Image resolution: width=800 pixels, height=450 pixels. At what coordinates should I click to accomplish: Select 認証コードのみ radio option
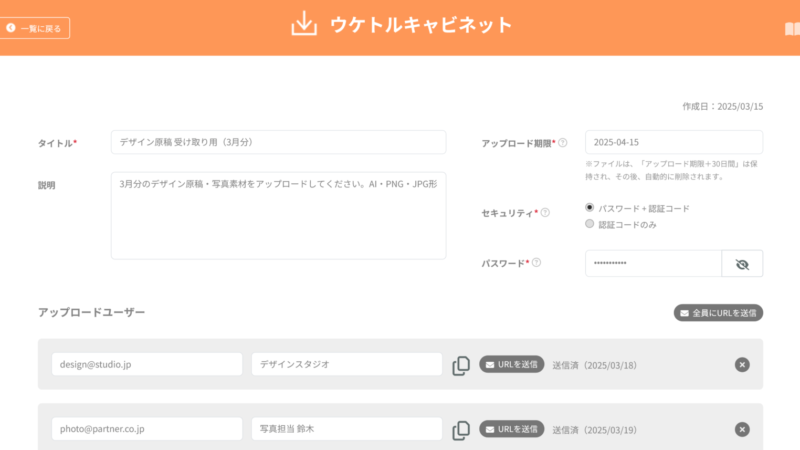[x=589, y=223]
